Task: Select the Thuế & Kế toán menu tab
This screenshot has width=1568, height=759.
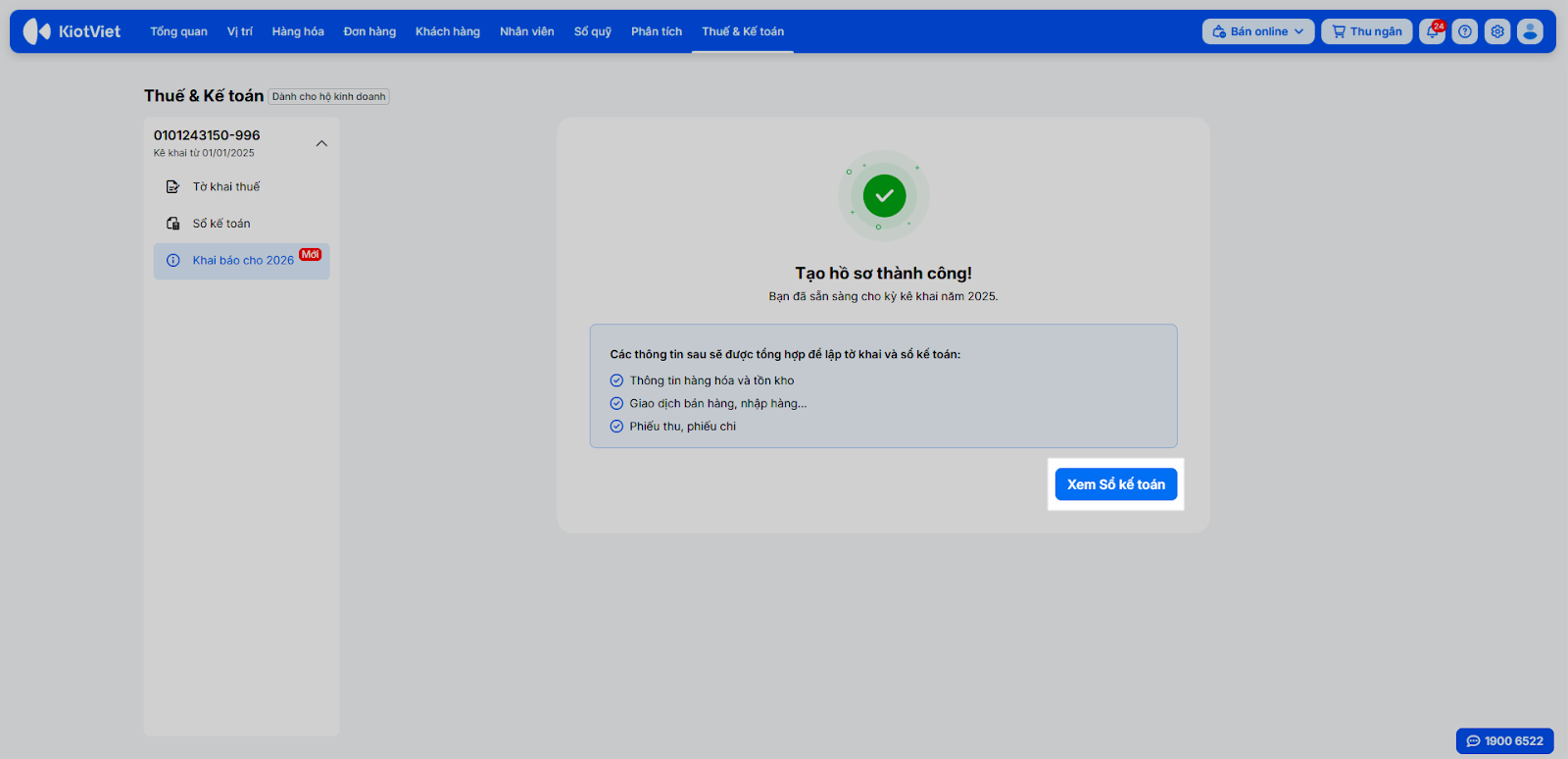Action: pyautogui.click(x=743, y=31)
